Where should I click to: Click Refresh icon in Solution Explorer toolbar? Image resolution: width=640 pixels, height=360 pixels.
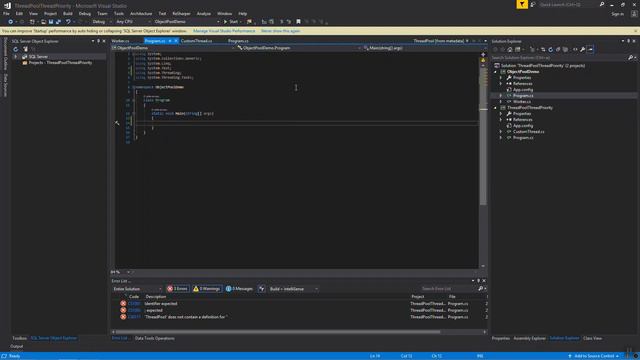click(x=550, y=49)
